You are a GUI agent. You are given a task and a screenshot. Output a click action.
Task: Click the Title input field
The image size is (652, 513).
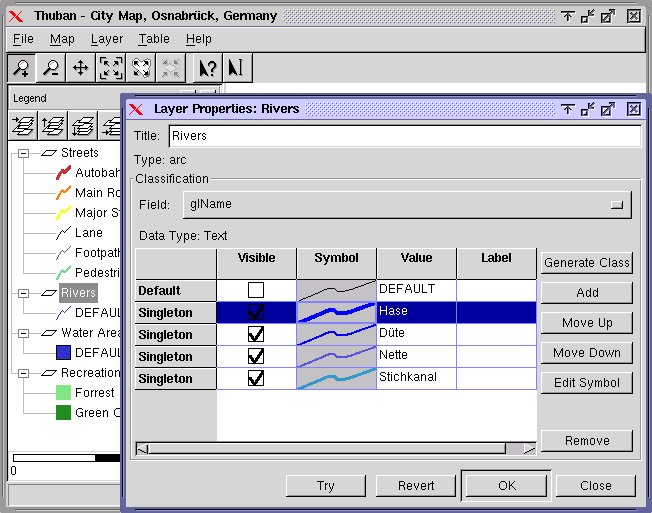click(405, 136)
